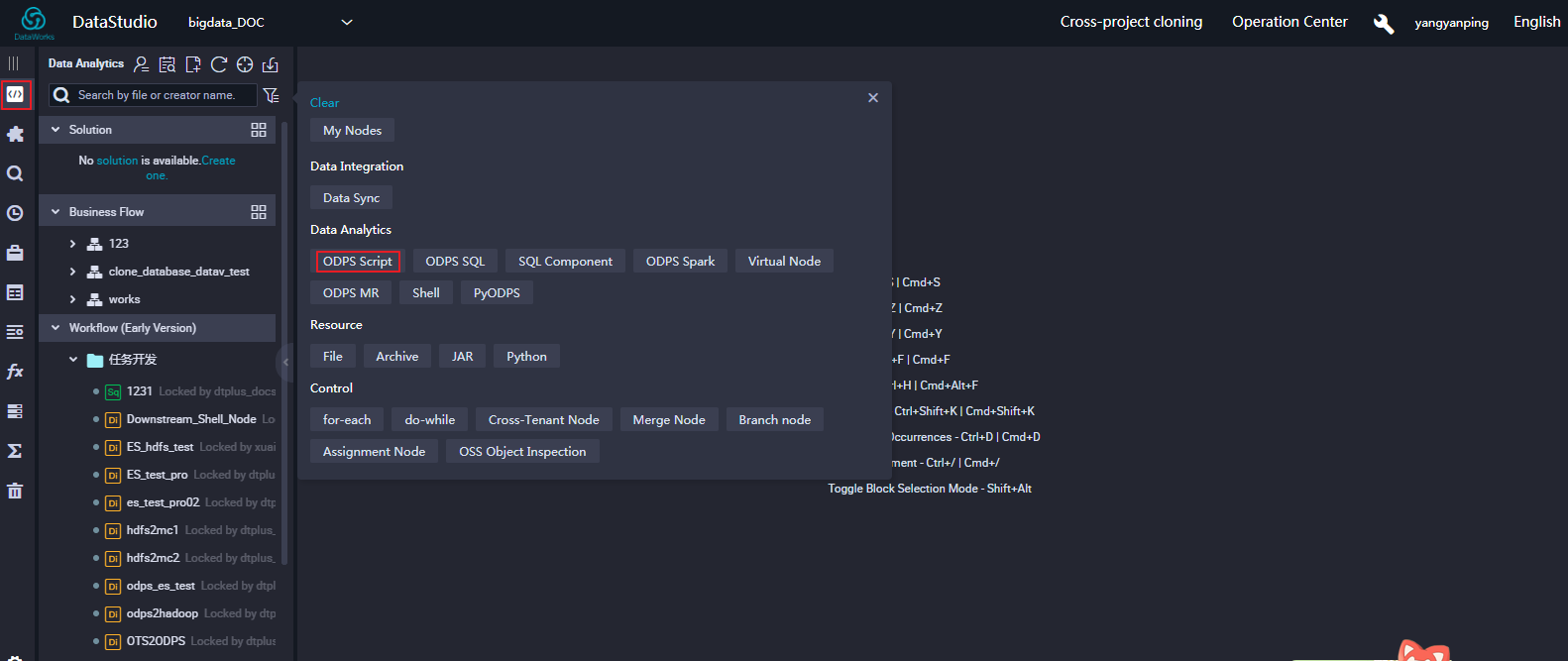
Task: Open the sigma icon in left sidebar
Action: [15, 451]
